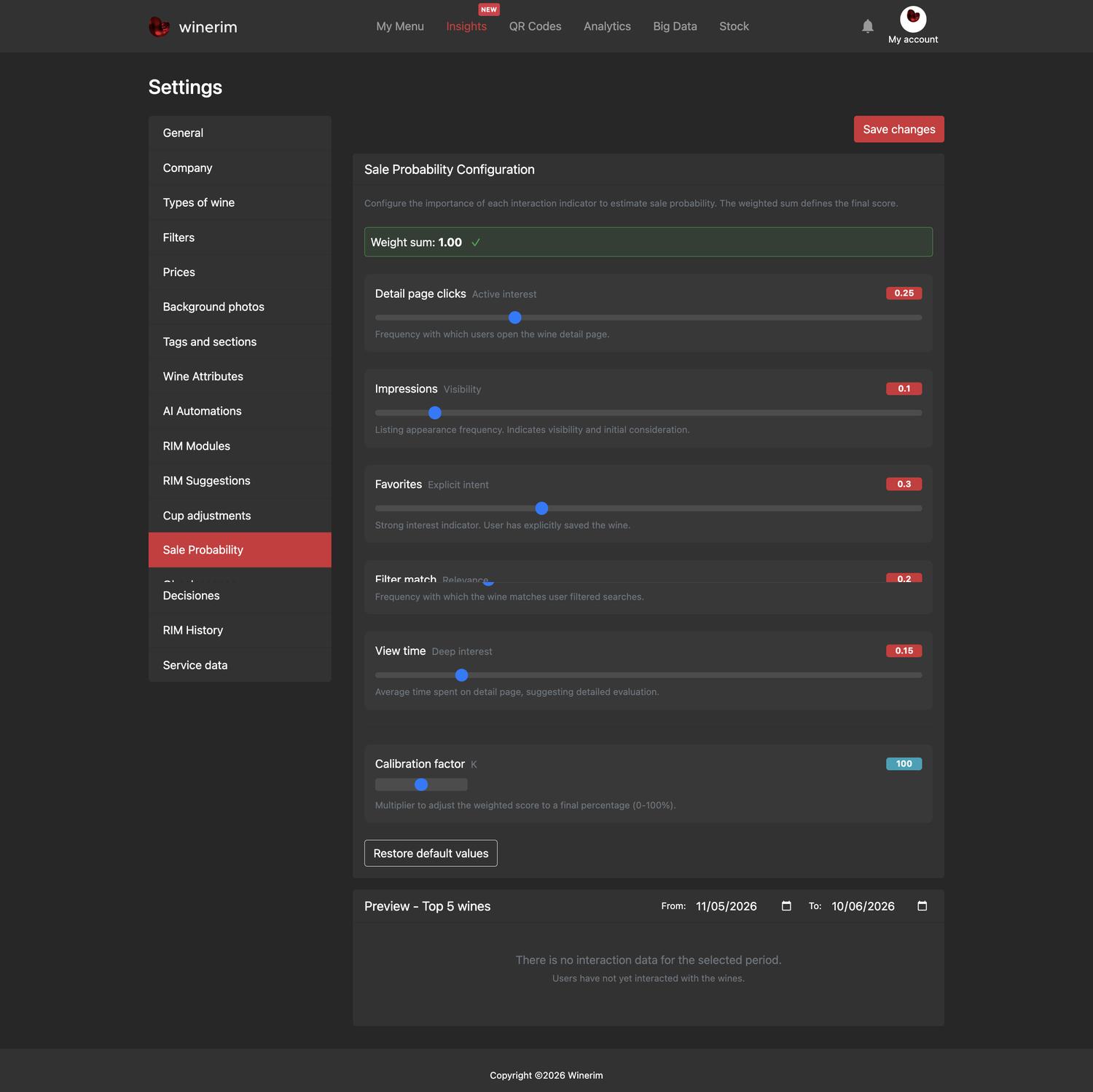Click the Calibration factor 100 badge

click(x=904, y=763)
